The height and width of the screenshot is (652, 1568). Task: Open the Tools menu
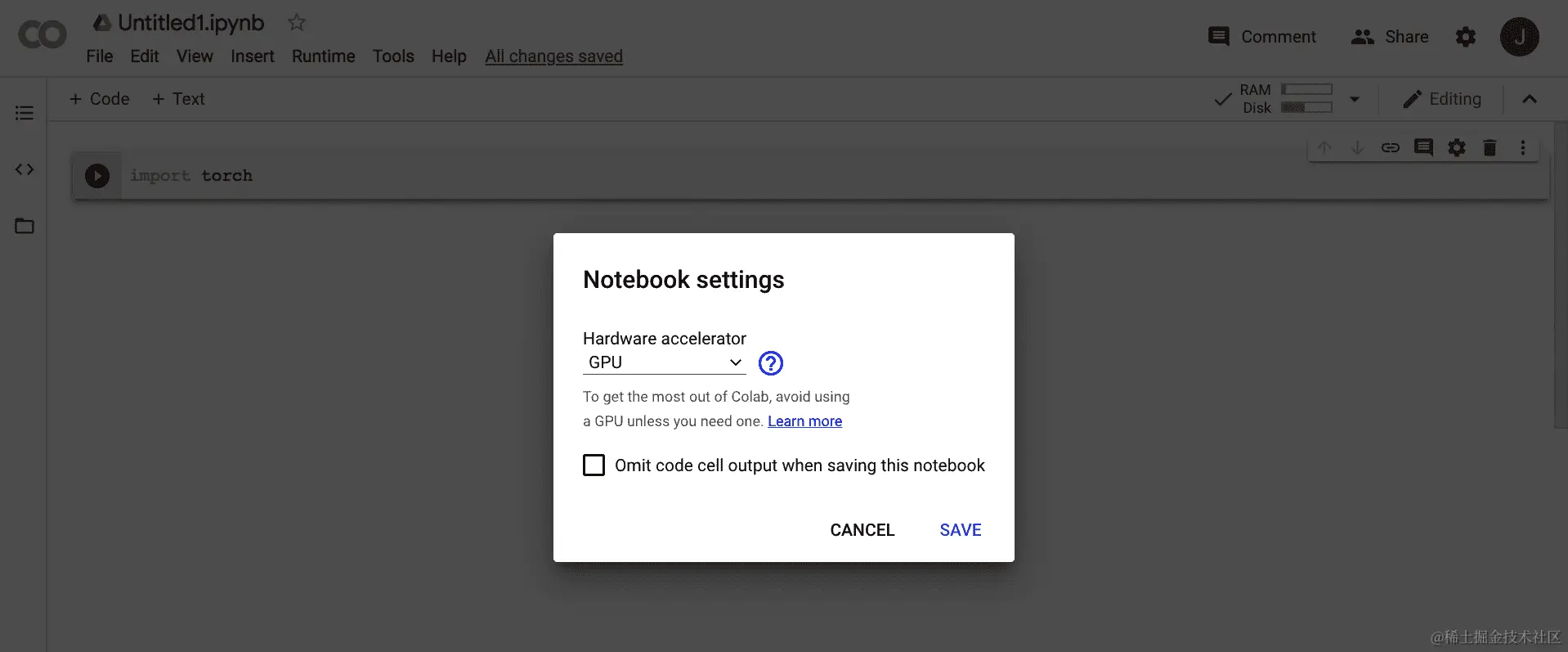[x=393, y=56]
